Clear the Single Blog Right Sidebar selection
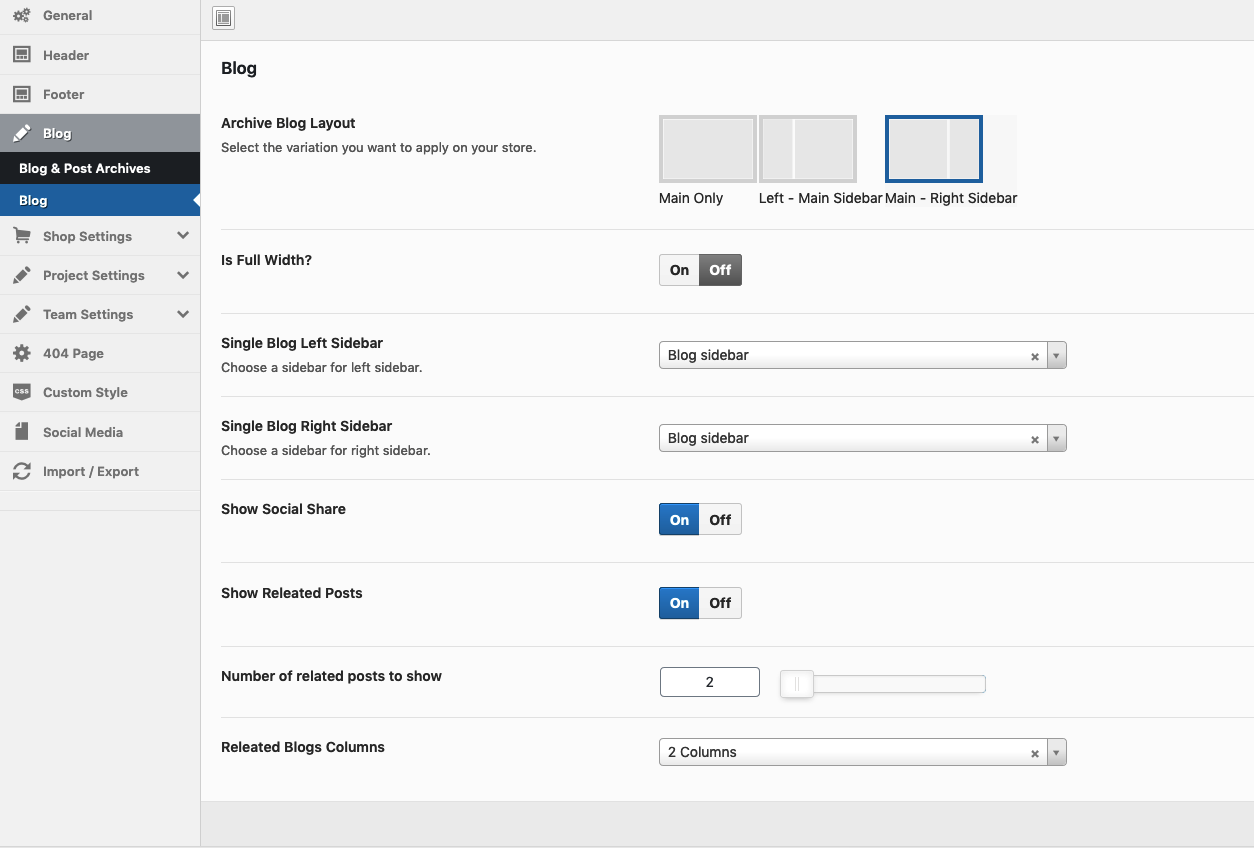The height and width of the screenshot is (848, 1254). (x=1035, y=440)
